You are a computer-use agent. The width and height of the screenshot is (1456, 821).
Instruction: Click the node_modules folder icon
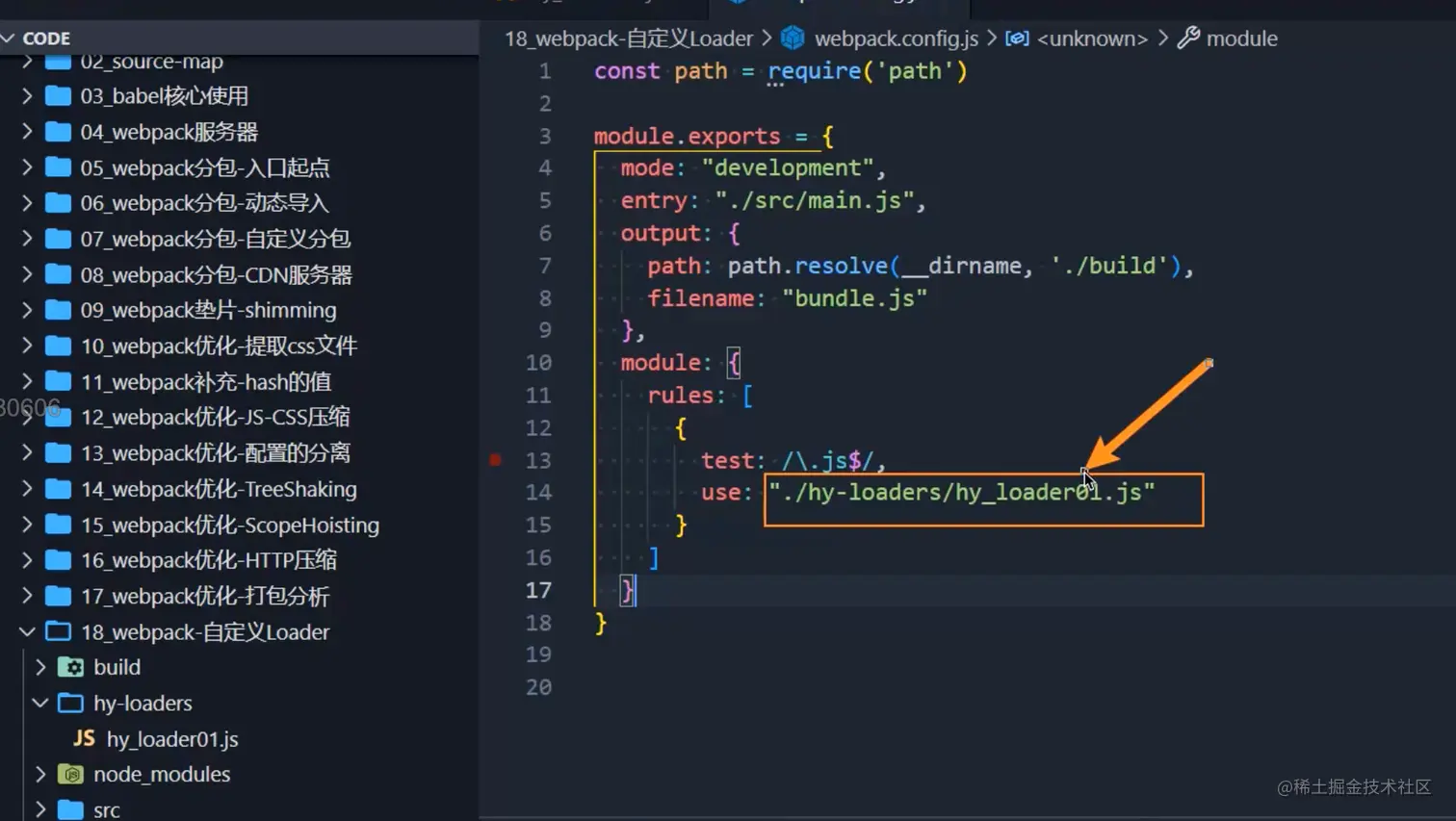point(70,774)
